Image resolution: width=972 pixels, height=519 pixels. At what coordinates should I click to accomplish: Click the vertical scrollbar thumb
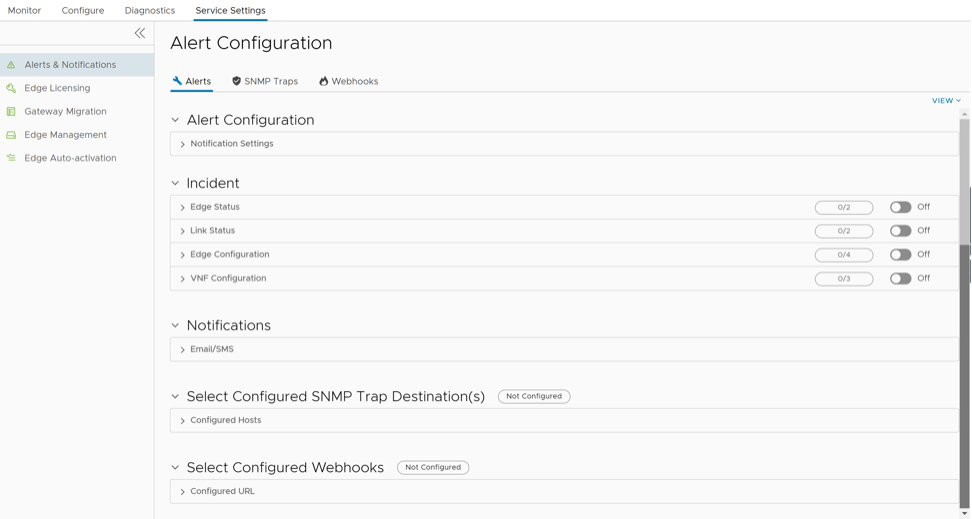click(964, 180)
